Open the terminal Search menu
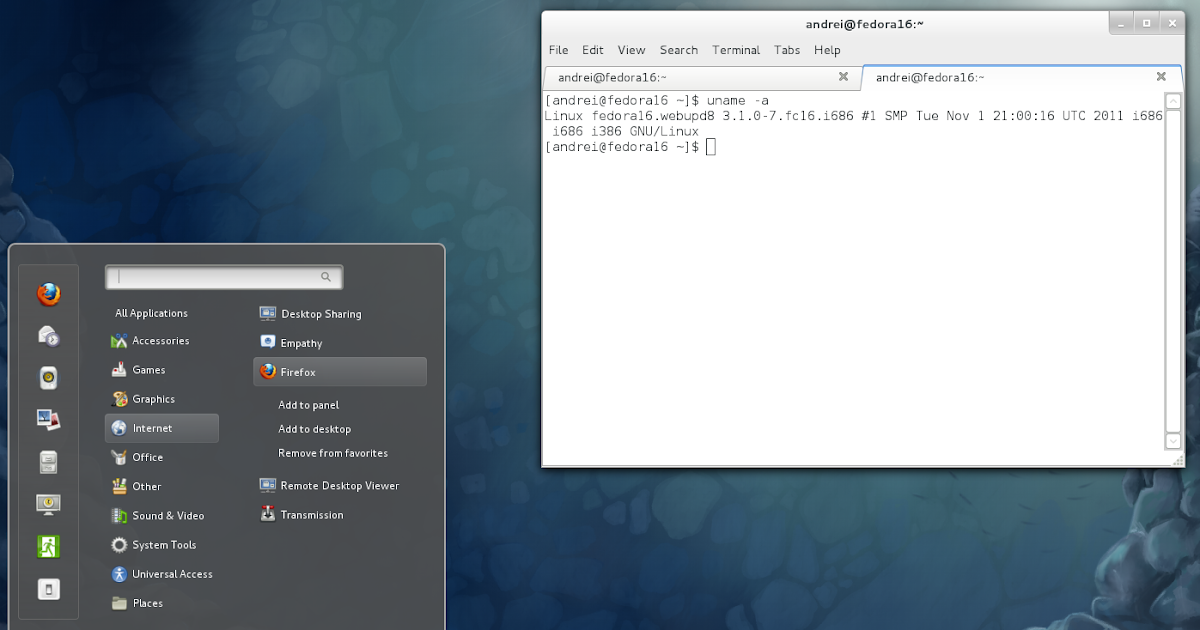Image resolution: width=1200 pixels, height=630 pixels. tap(679, 50)
